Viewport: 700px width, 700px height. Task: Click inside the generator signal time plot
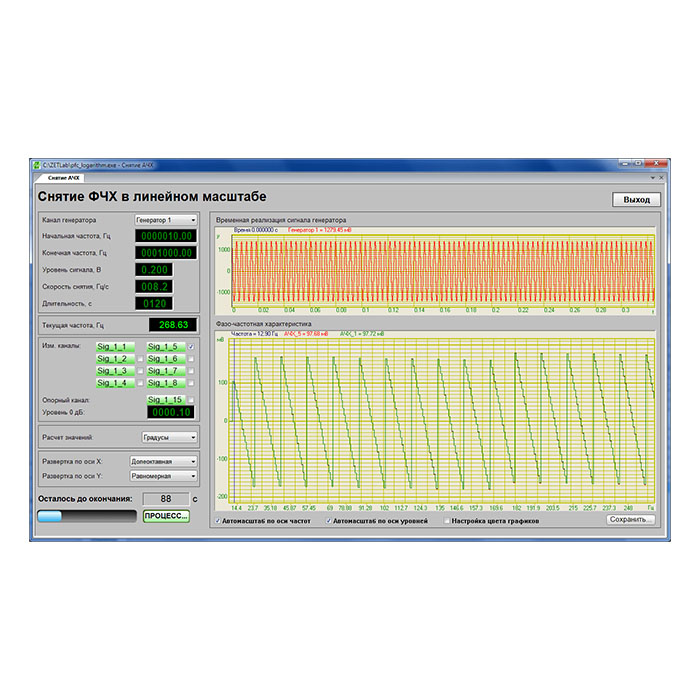443,271
